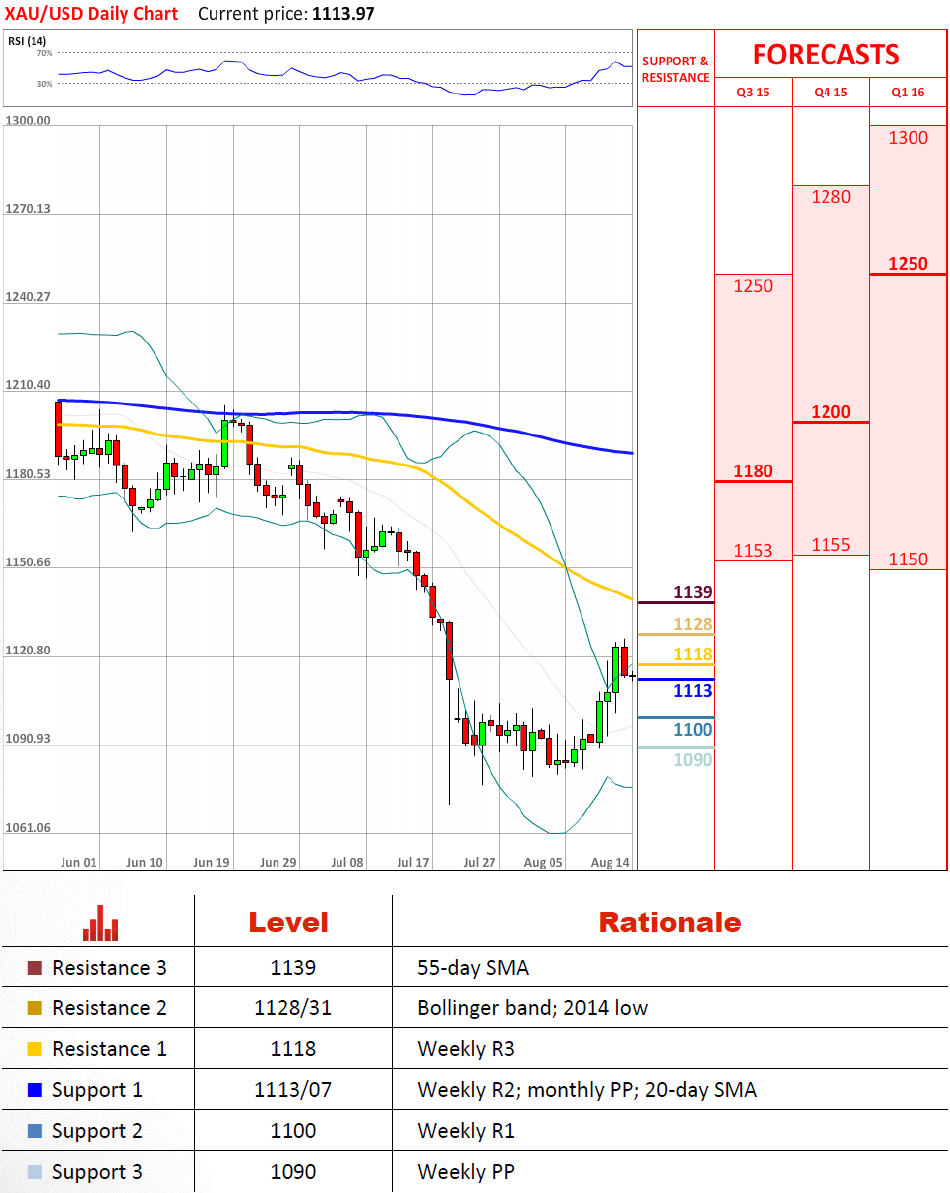Click the 1150 value in Q1 16

[908, 559]
